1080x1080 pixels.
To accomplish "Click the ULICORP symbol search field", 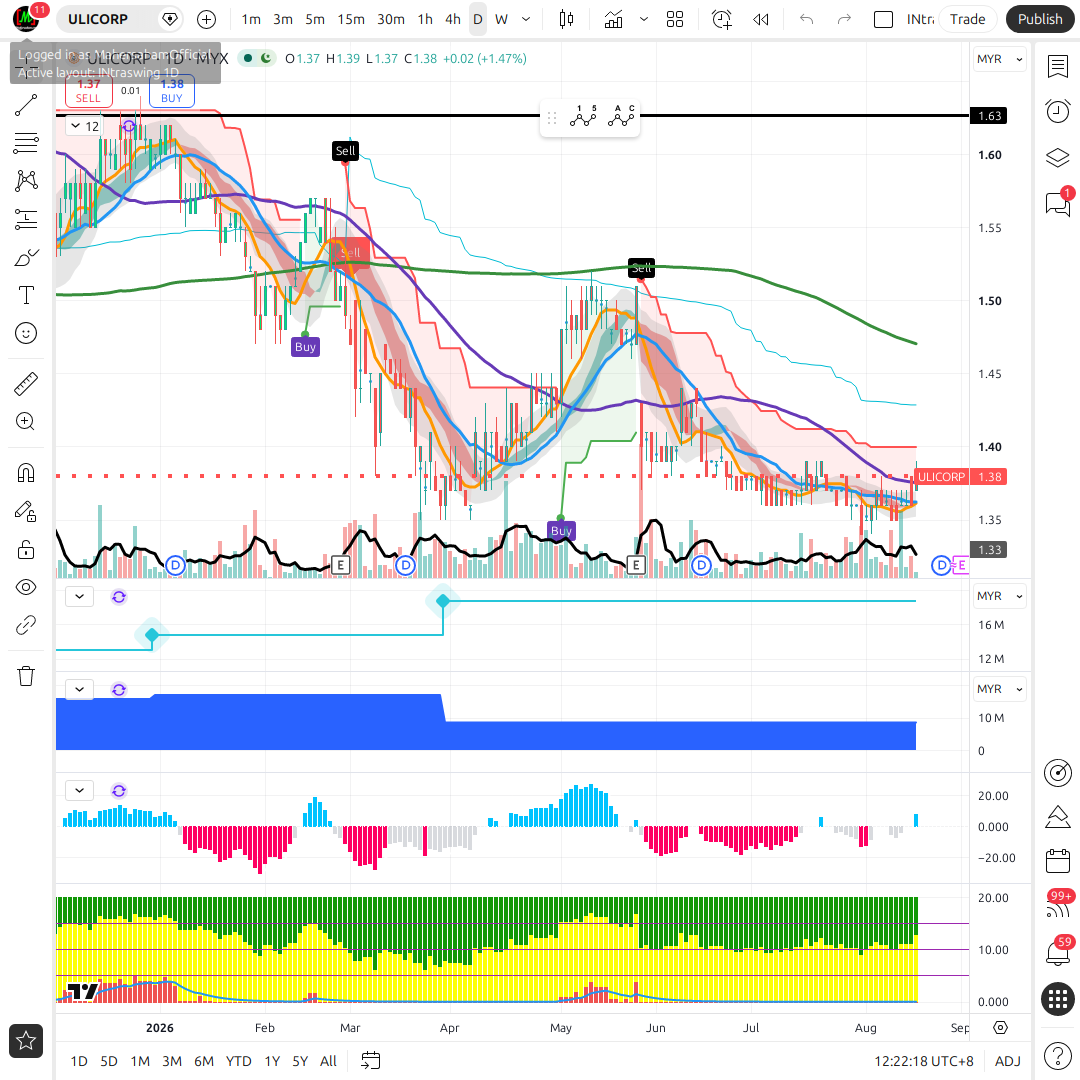I will click(98, 19).
